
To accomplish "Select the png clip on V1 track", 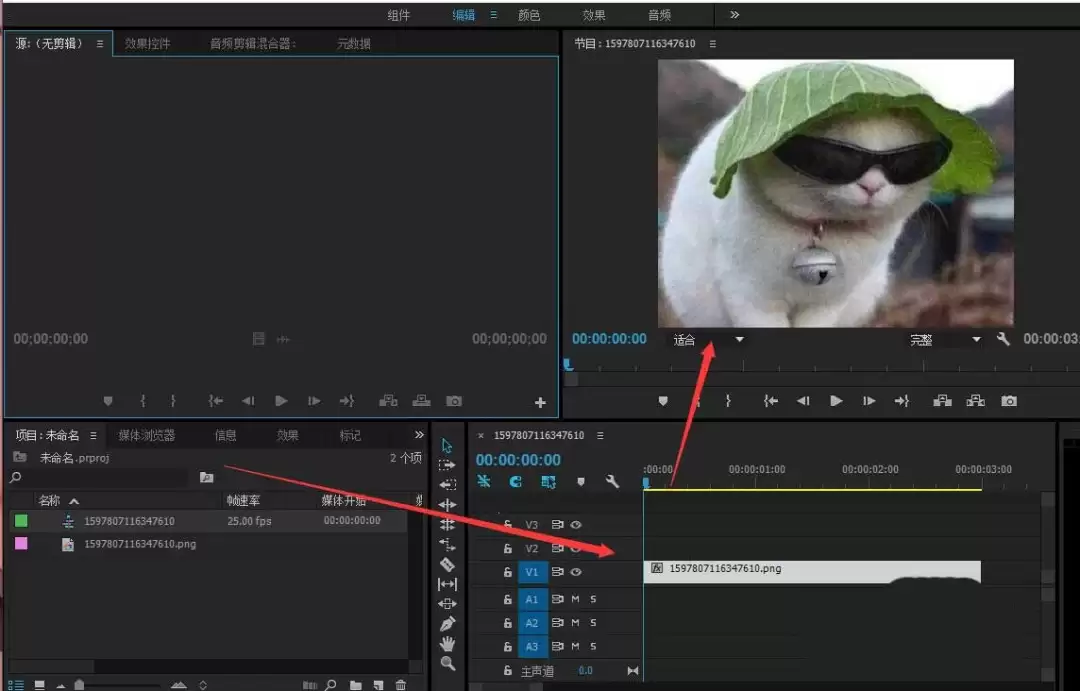I will (x=812, y=572).
